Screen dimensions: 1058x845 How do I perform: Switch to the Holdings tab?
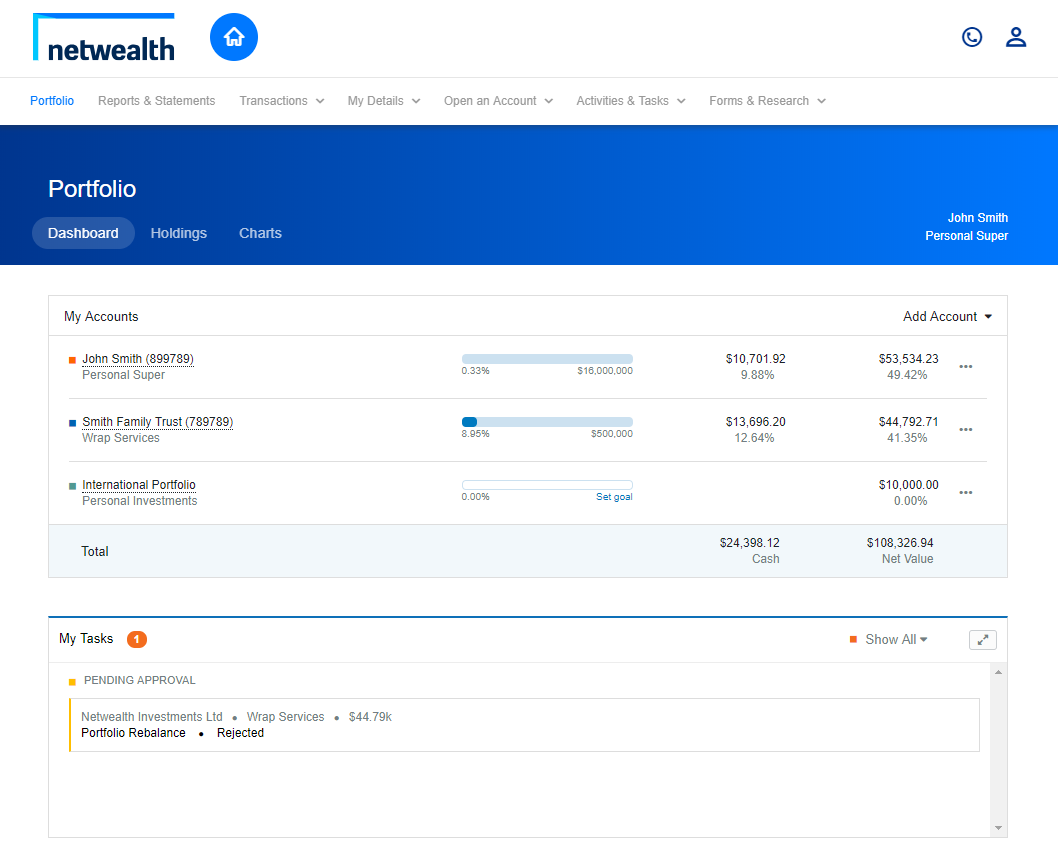click(179, 233)
